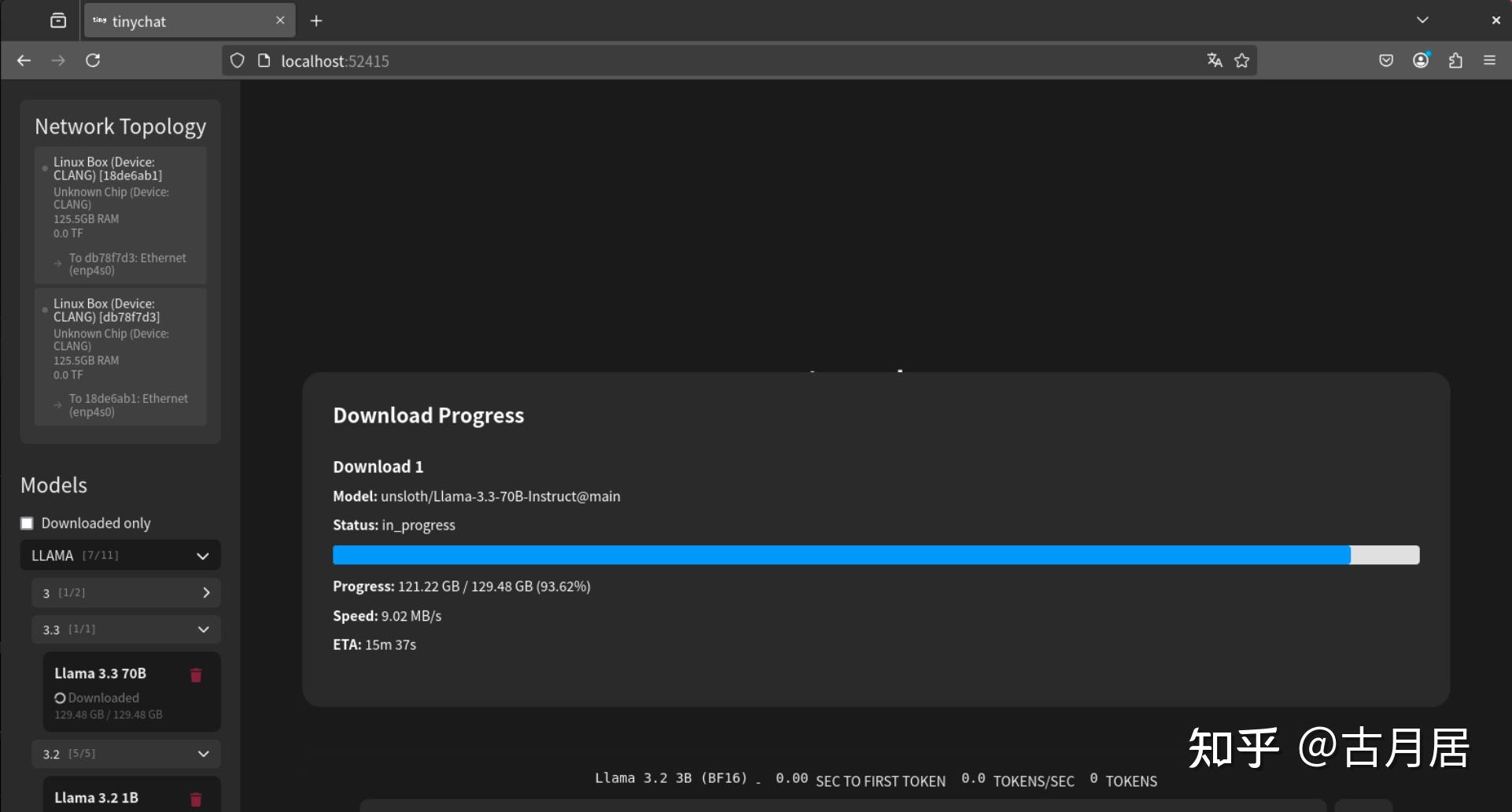Open the Pocket save icon
The image size is (1512, 812).
click(x=1386, y=61)
